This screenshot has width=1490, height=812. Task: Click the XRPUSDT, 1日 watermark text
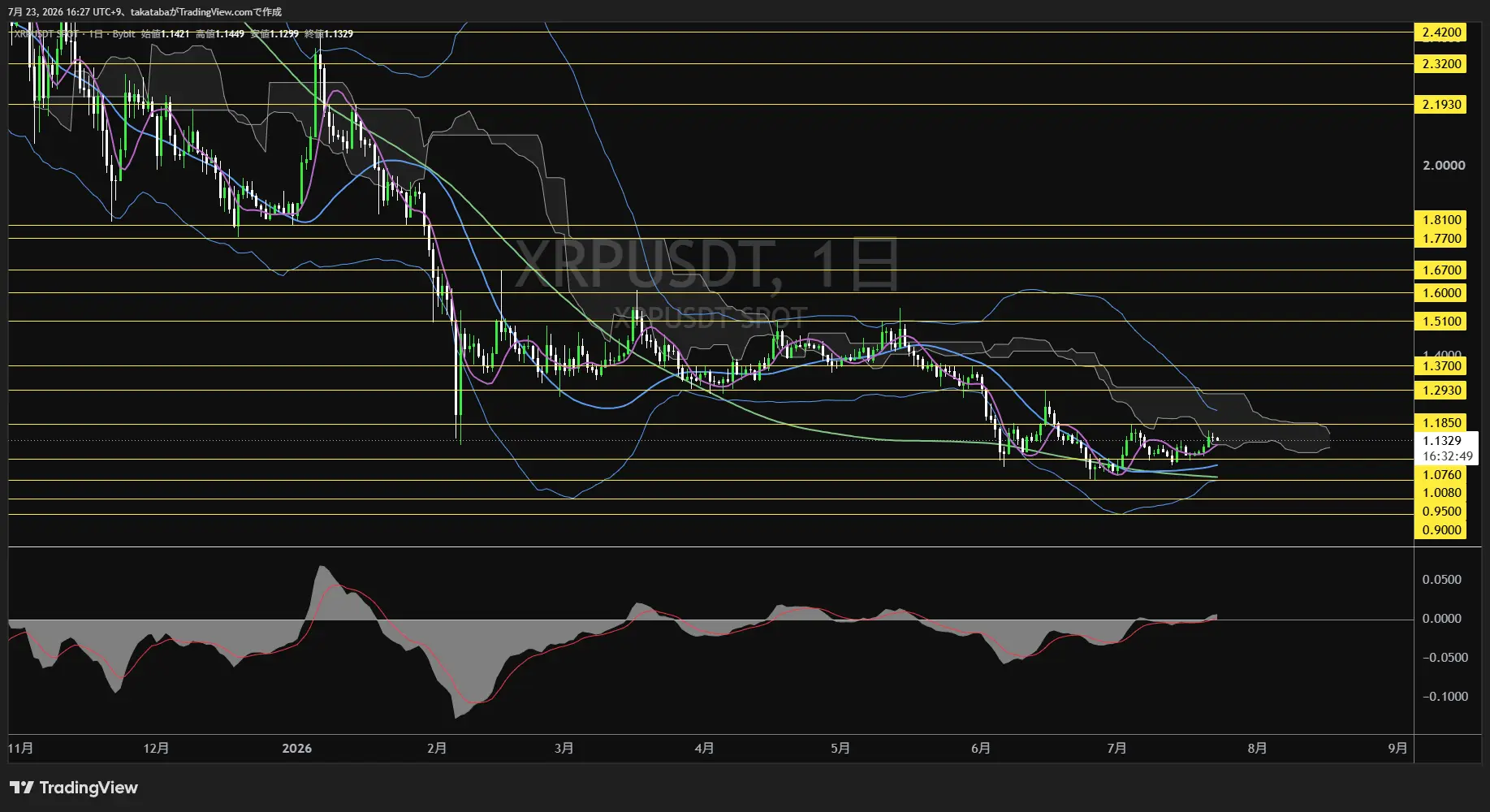point(707,265)
